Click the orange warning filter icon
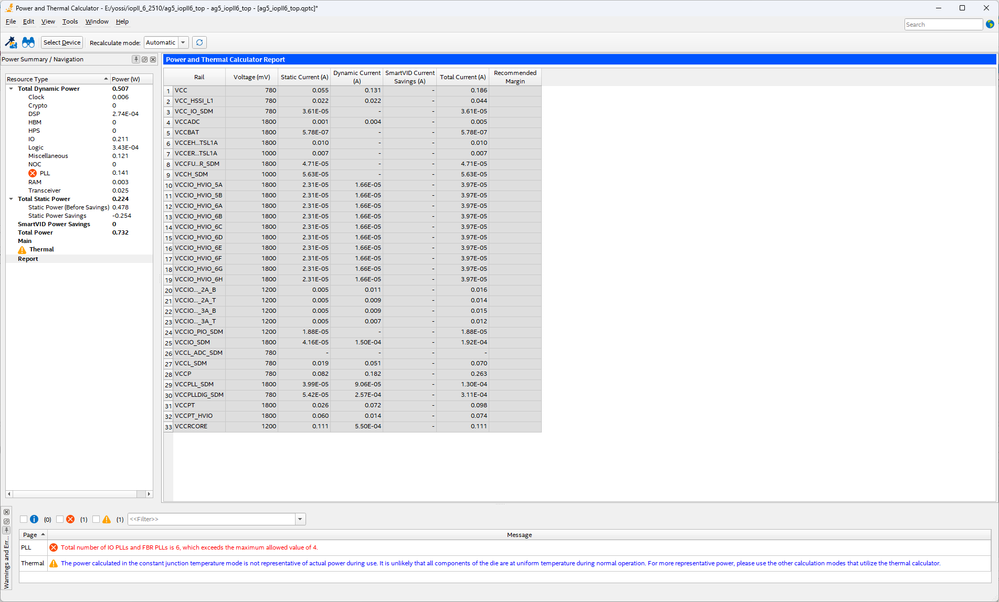The height and width of the screenshot is (602, 999). [106, 519]
